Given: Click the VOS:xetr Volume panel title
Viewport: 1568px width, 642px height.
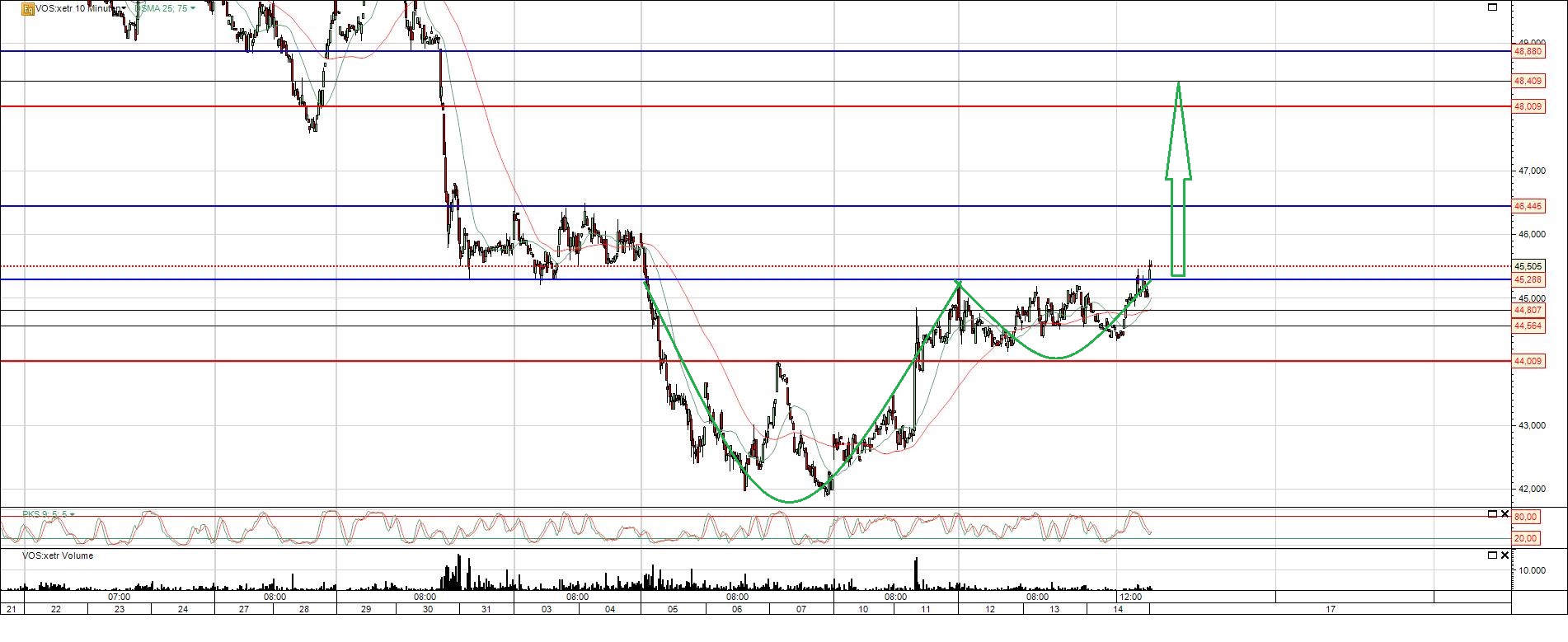Looking at the screenshot, I should (58, 556).
